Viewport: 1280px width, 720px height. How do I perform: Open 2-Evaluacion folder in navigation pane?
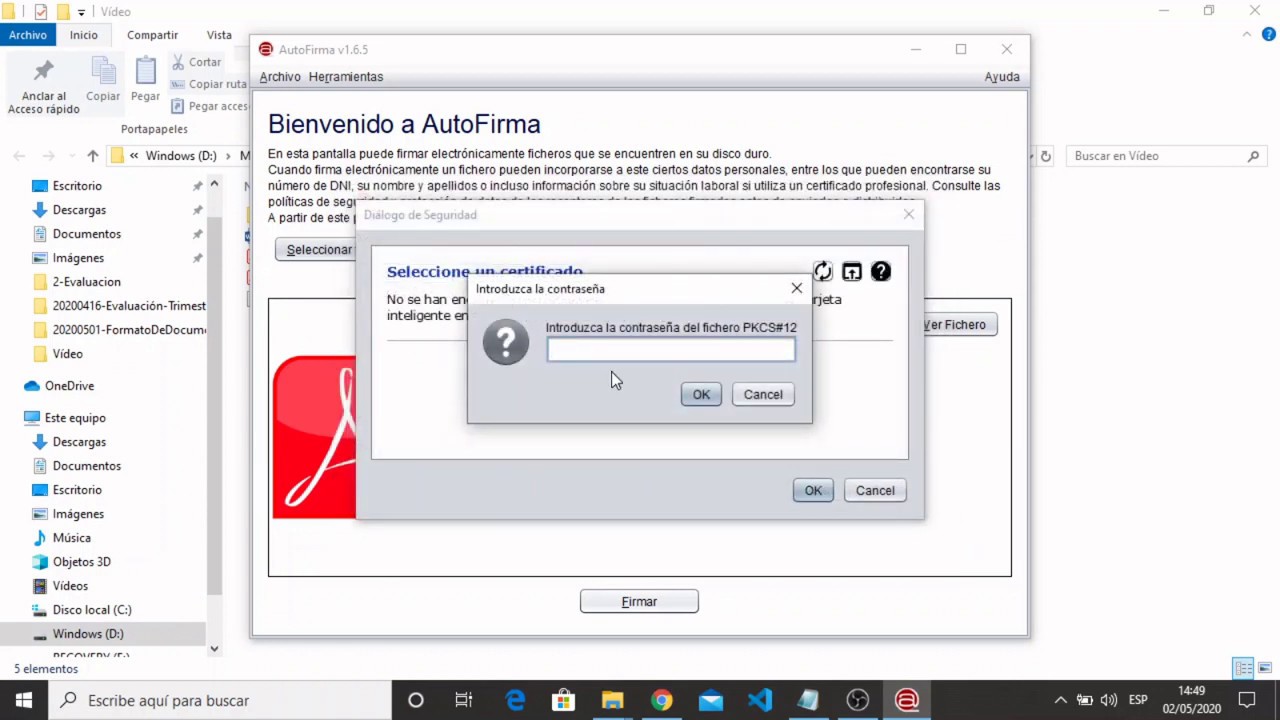click(x=87, y=282)
